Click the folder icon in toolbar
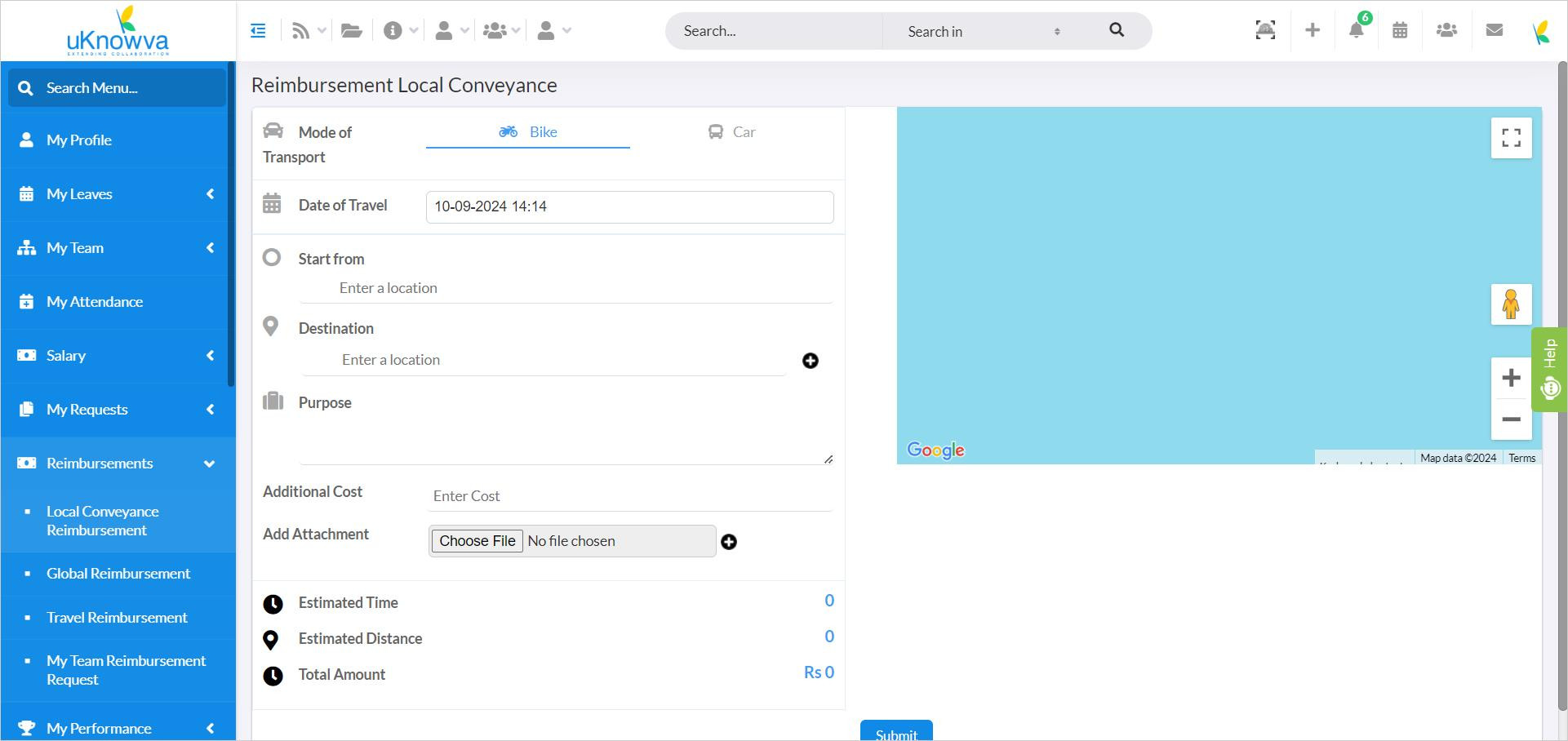The image size is (1568, 741). 352,31
